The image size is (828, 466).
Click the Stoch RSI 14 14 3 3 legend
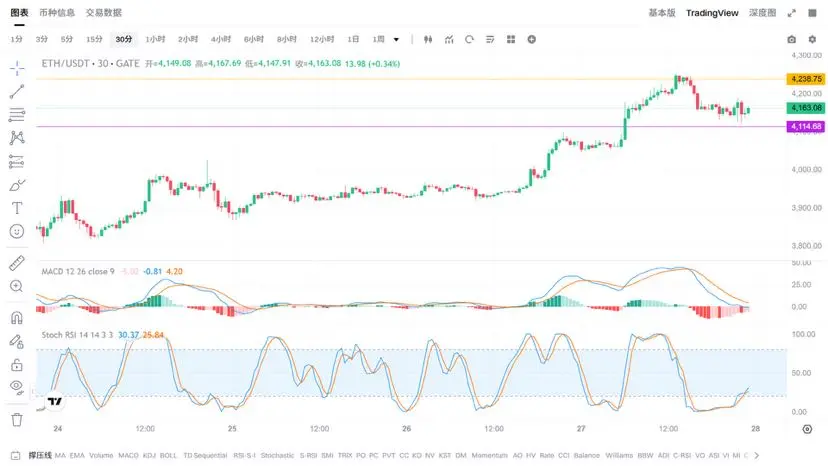click(x=77, y=335)
